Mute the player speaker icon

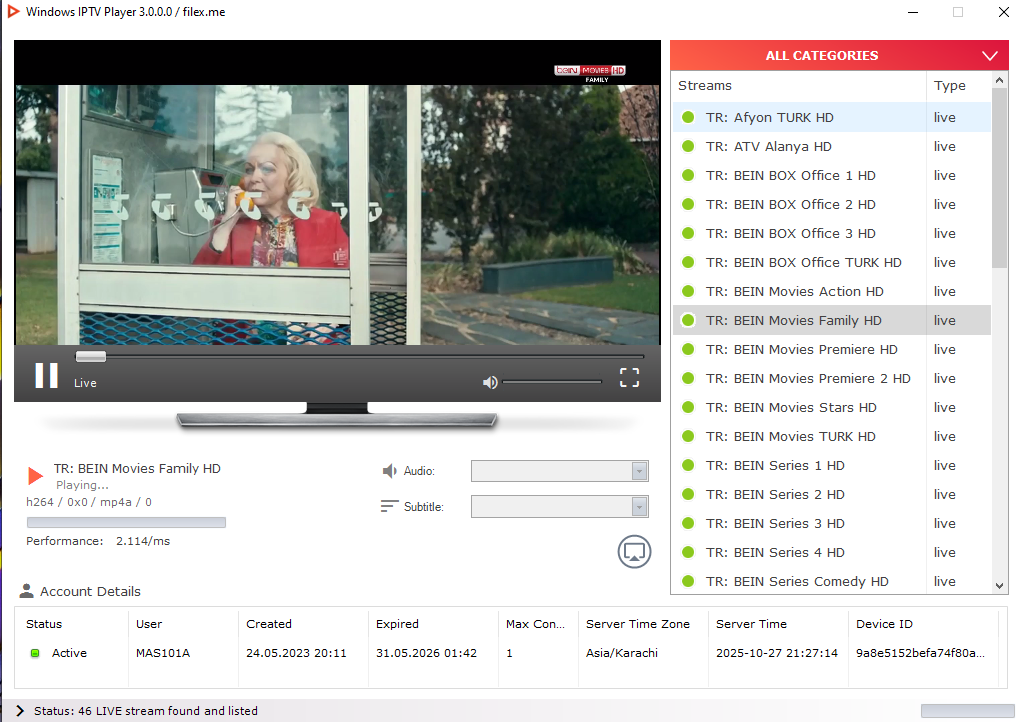tap(490, 382)
